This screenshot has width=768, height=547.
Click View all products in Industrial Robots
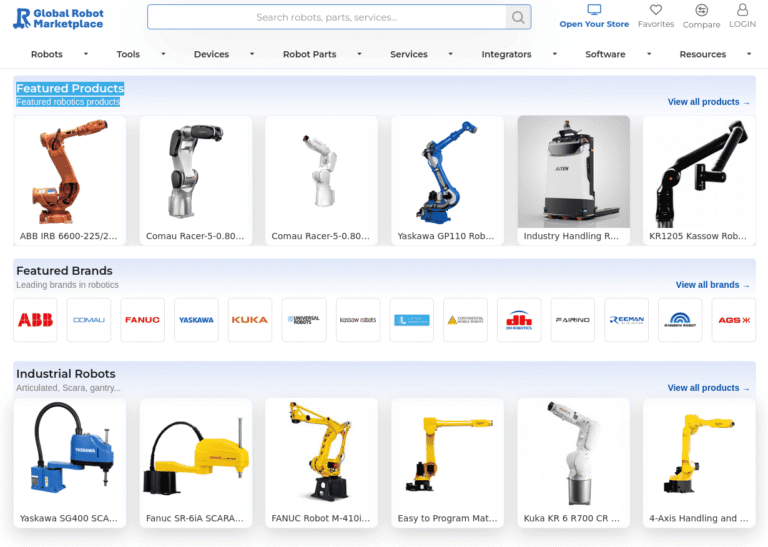pos(708,388)
